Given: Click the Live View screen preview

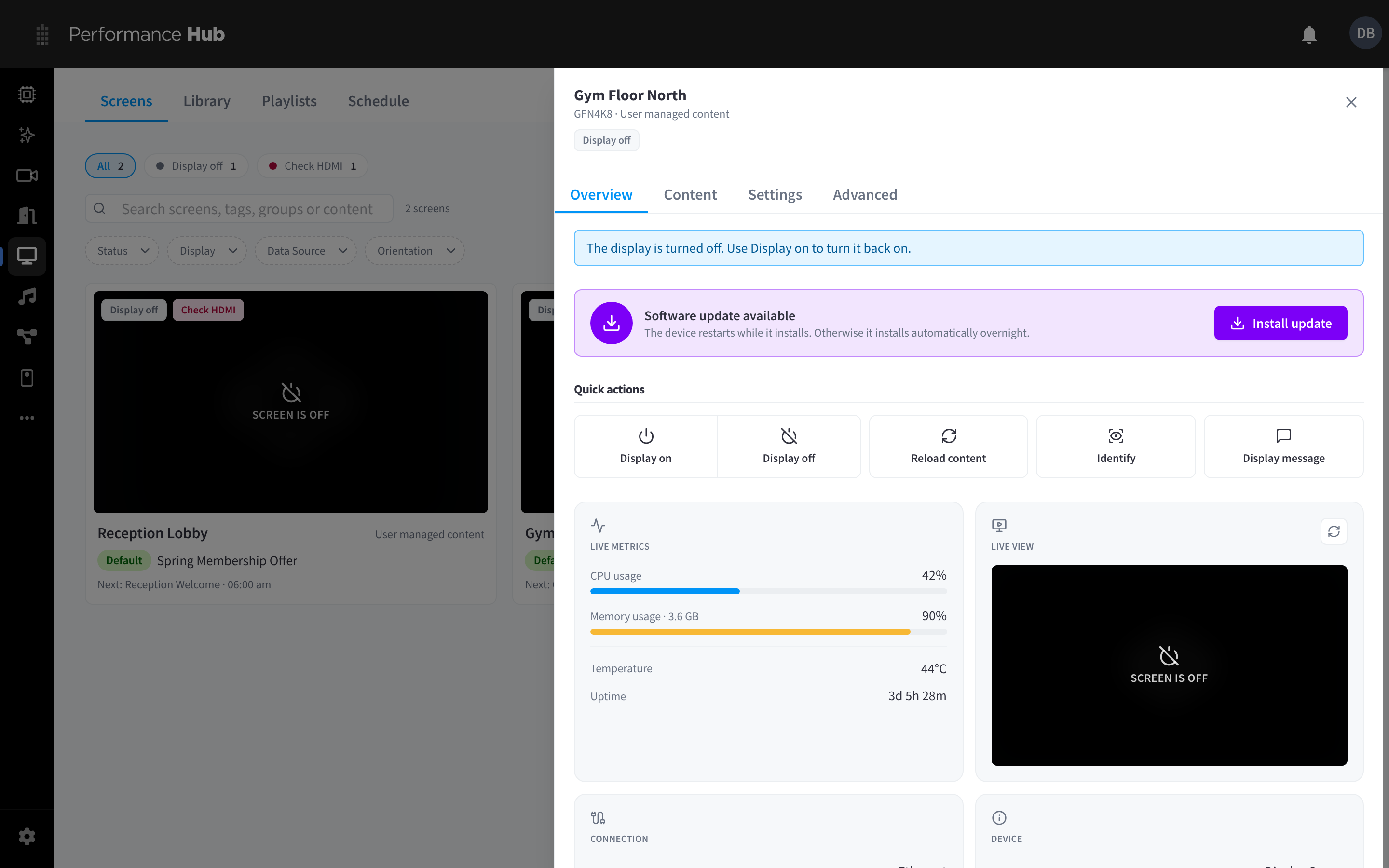Looking at the screenshot, I should pos(1169,665).
